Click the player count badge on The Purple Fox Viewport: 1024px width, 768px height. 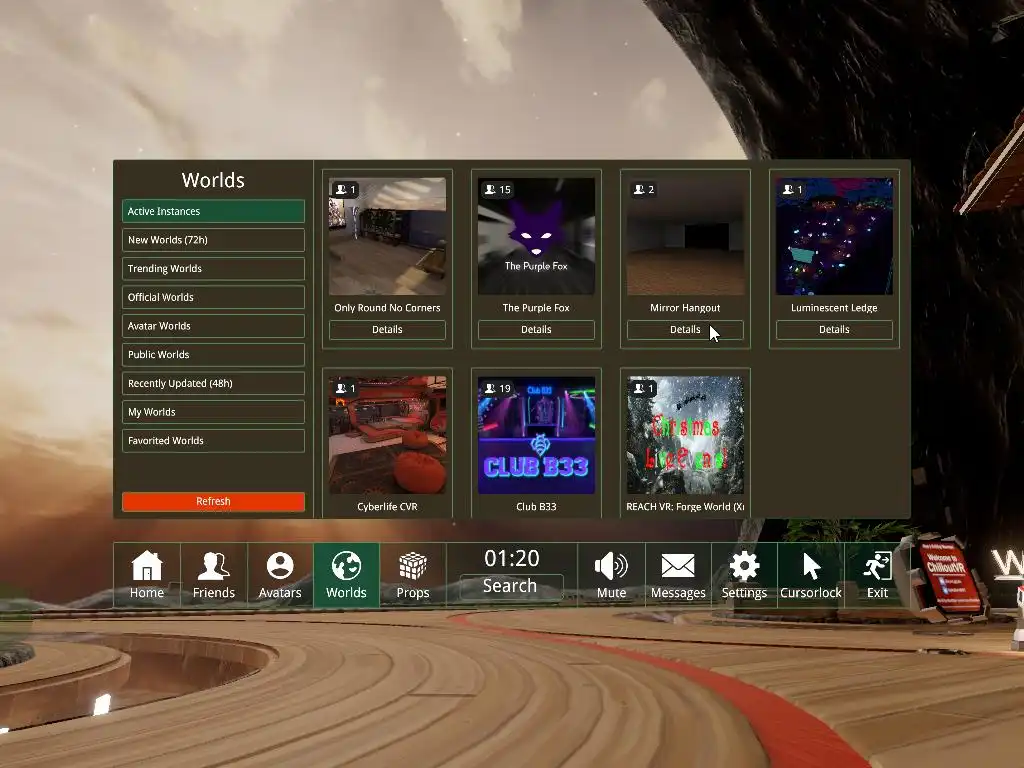tap(497, 189)
